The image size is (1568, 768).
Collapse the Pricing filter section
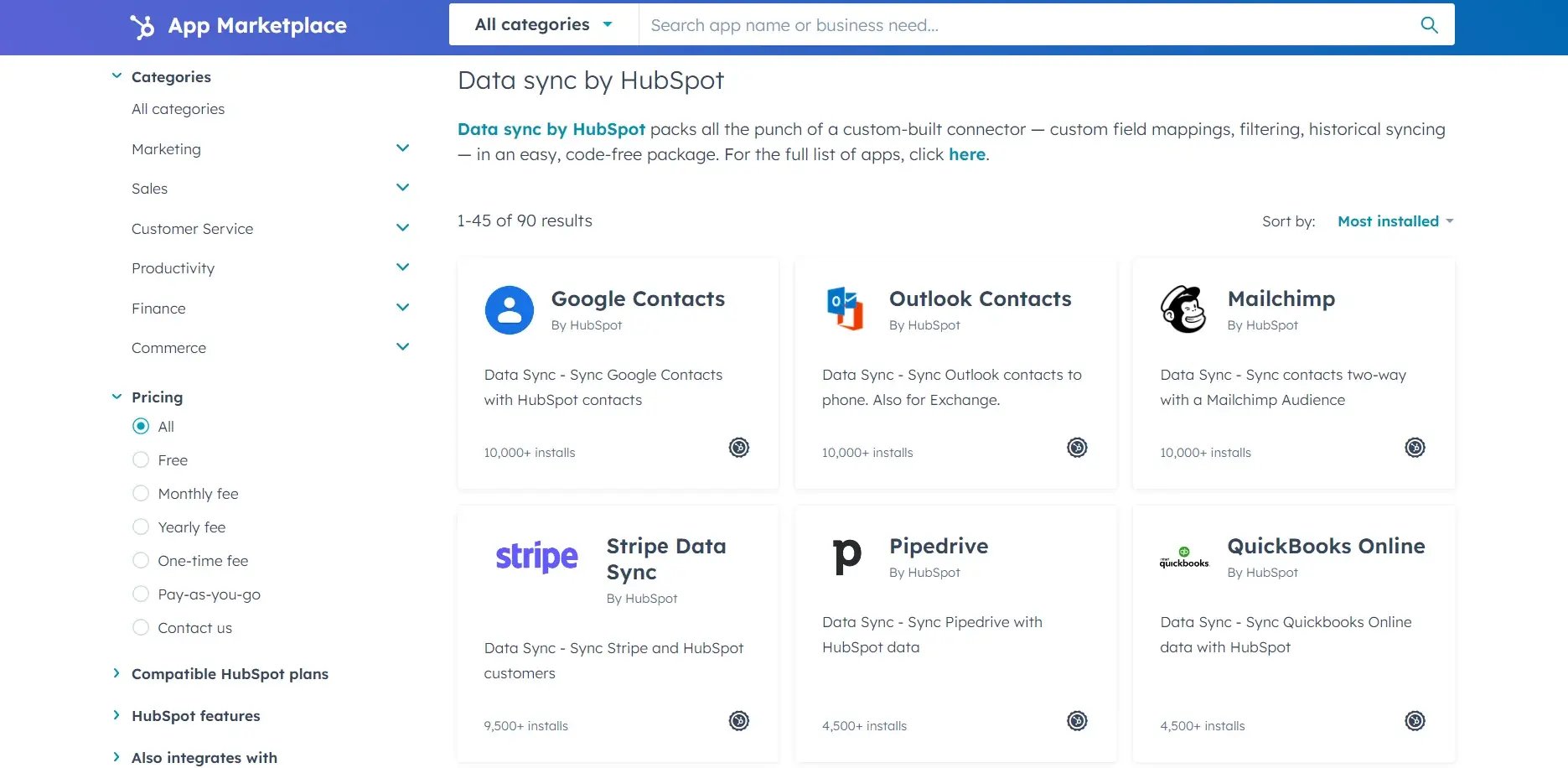click(116, 397)
